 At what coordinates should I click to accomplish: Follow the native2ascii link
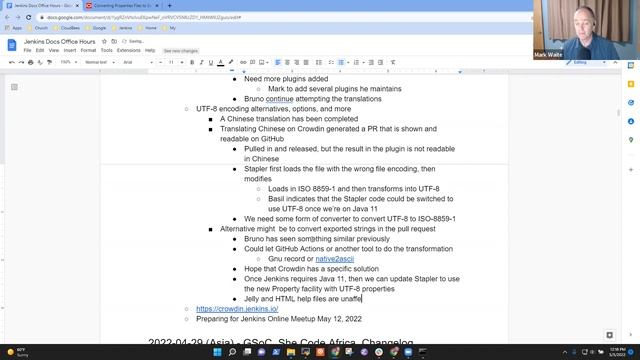[x=335, y=259]
